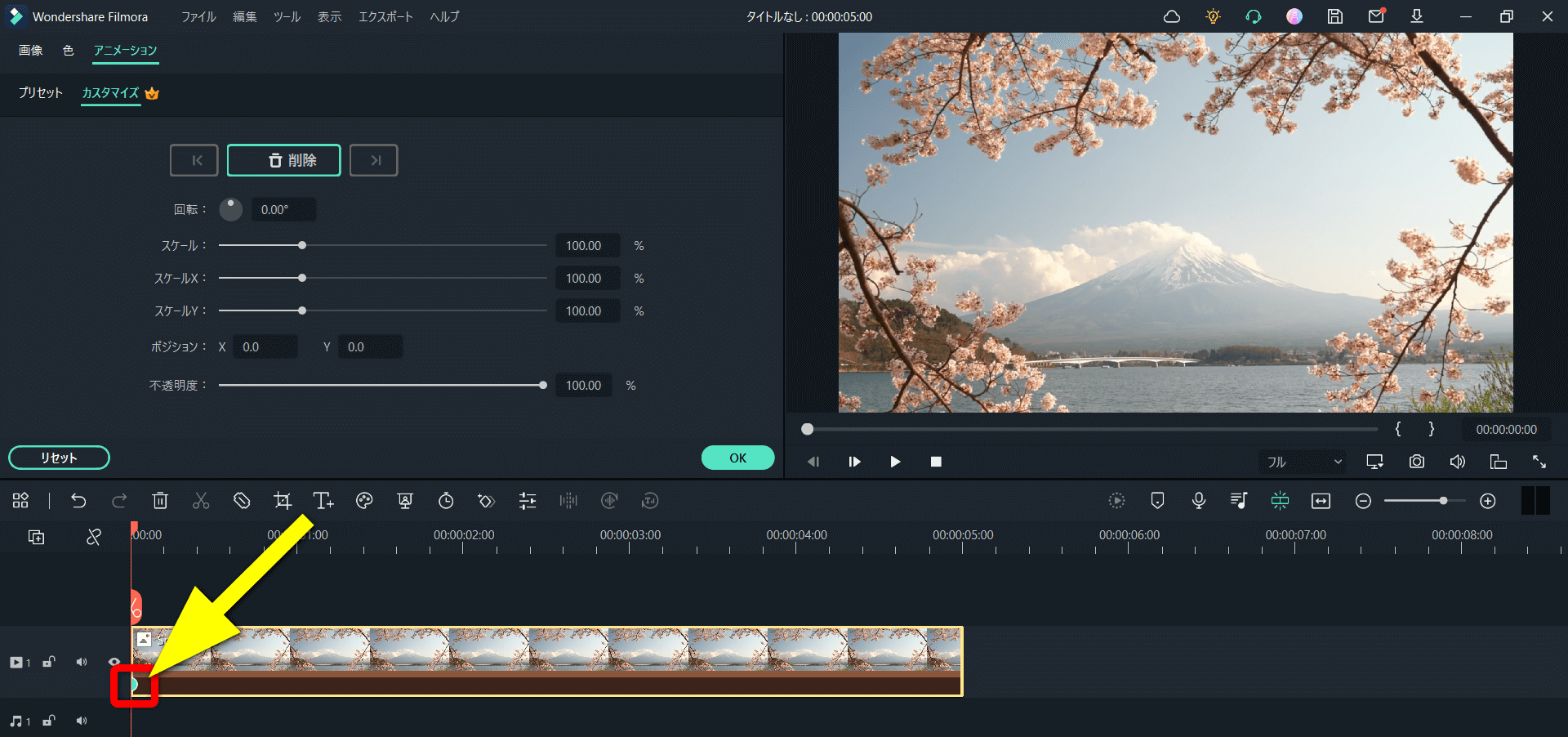1568x737 pixels.
Task: Step back one frame in preview
Action: tap(813, 462)
